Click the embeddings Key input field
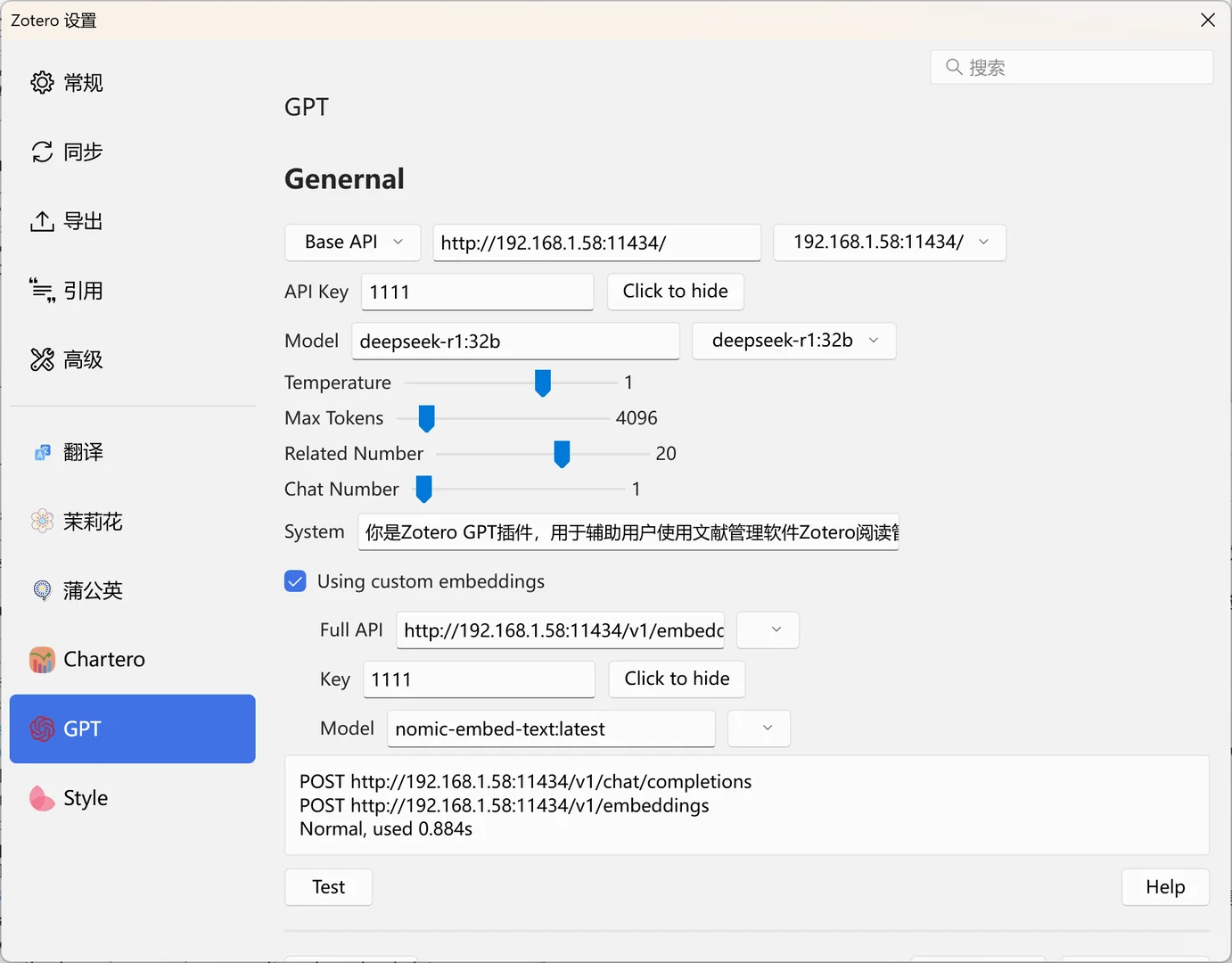The image size is (1232, 963). 479,679
